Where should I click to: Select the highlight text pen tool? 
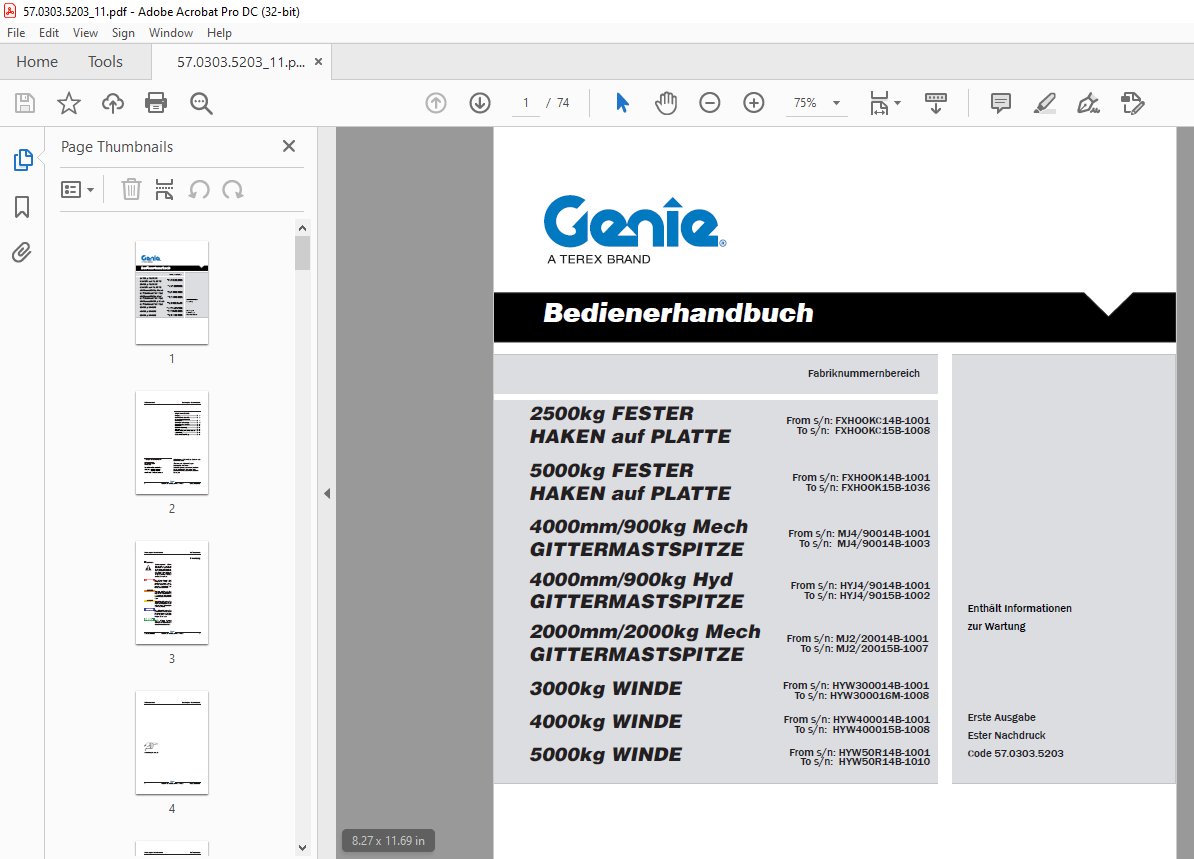[x=1045, y=103]
